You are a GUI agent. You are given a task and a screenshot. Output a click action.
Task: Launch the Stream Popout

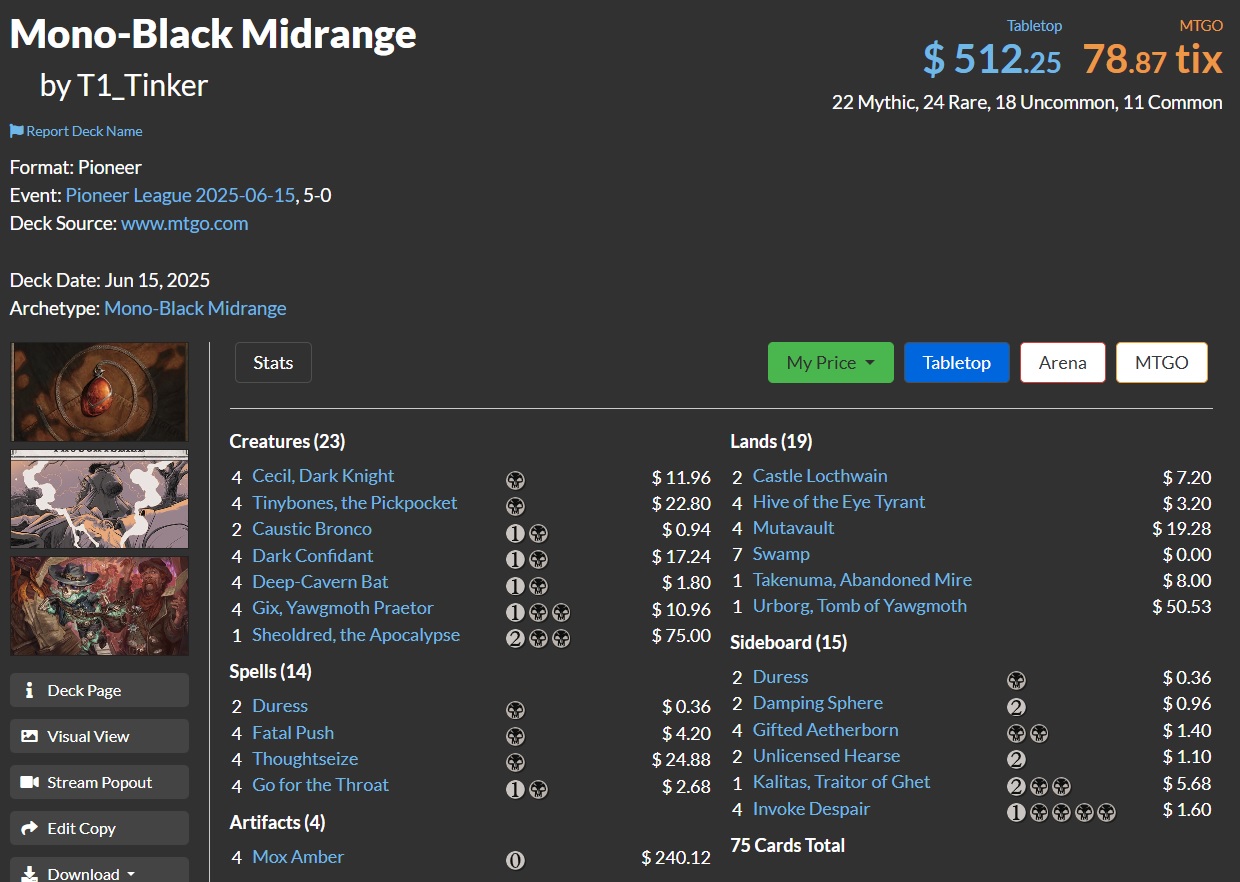point(99,782)
